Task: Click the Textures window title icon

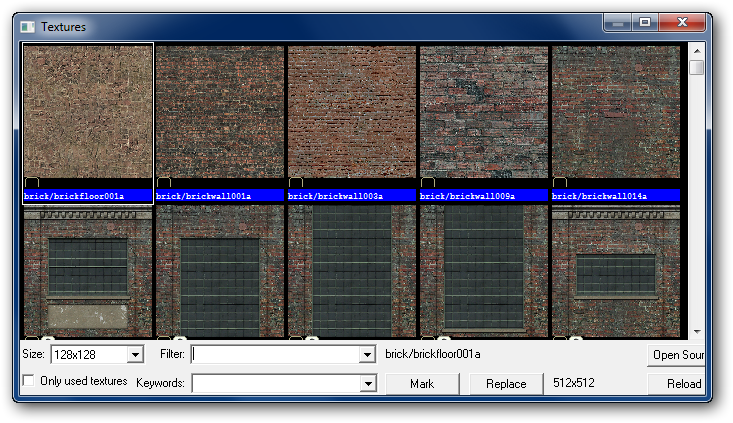Action: pyautogui.click(x=28, y=27)
